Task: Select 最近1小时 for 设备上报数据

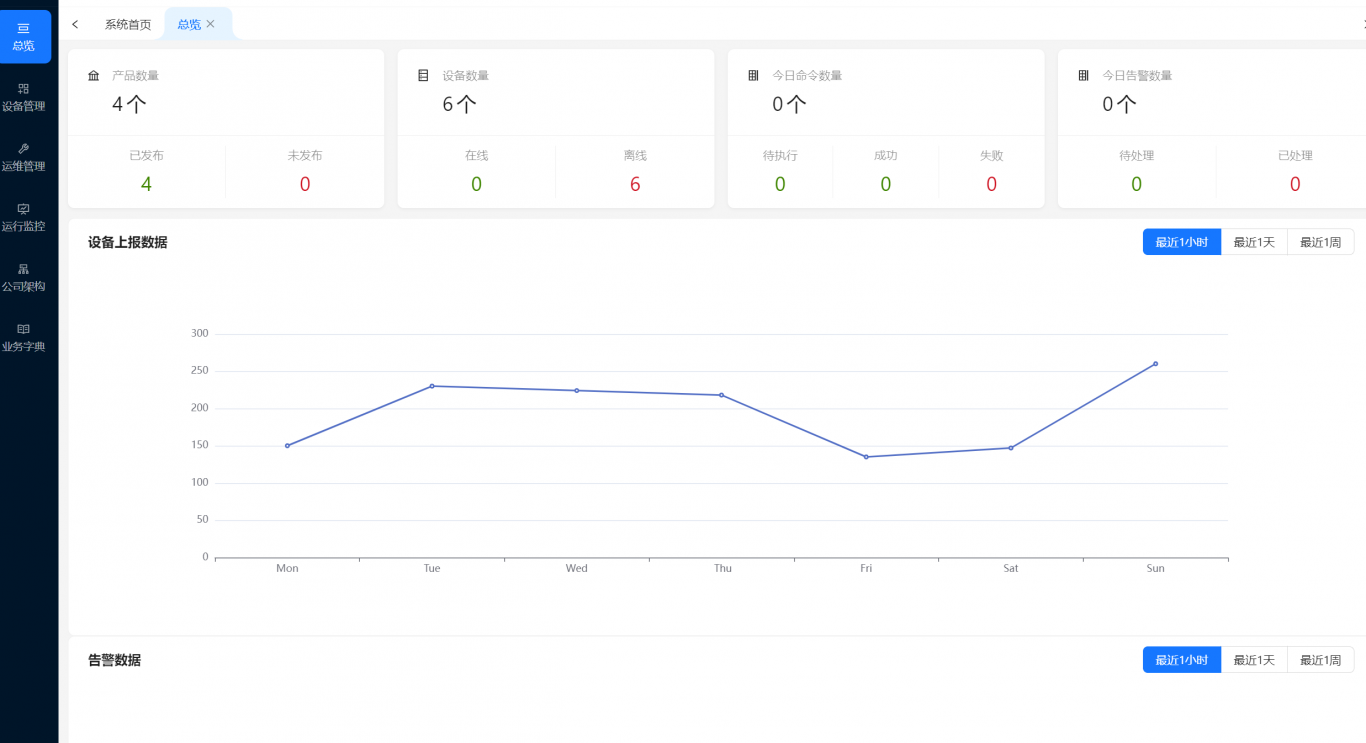Action: [x=1182, y=242]
